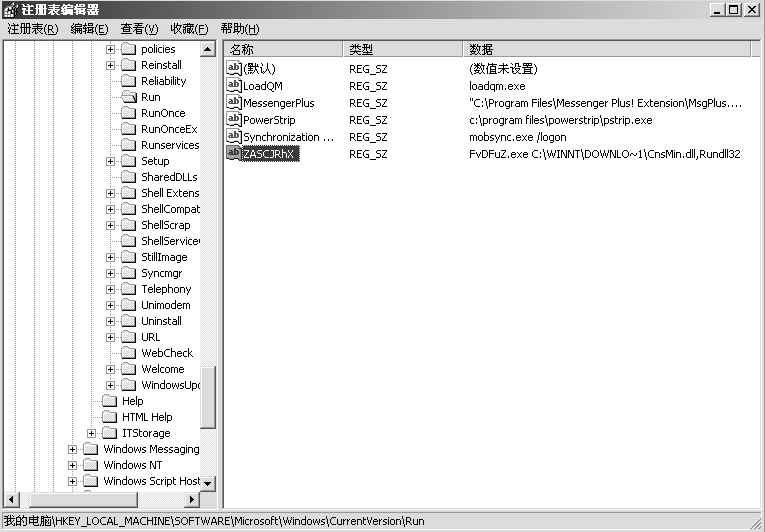Click the PowerStrip string value icon
The image size is (765, 532).
pyautogui.click(x=234, y=120)
